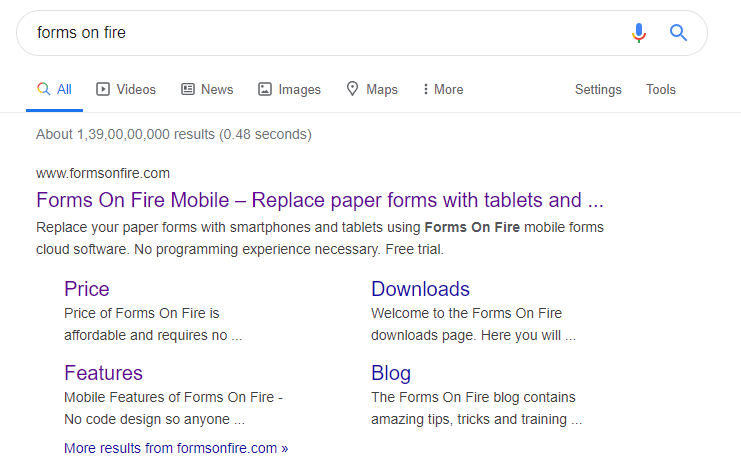741x466 pixels.
Task: Open the Downloads sitelink
Action: tap(420, 289)
